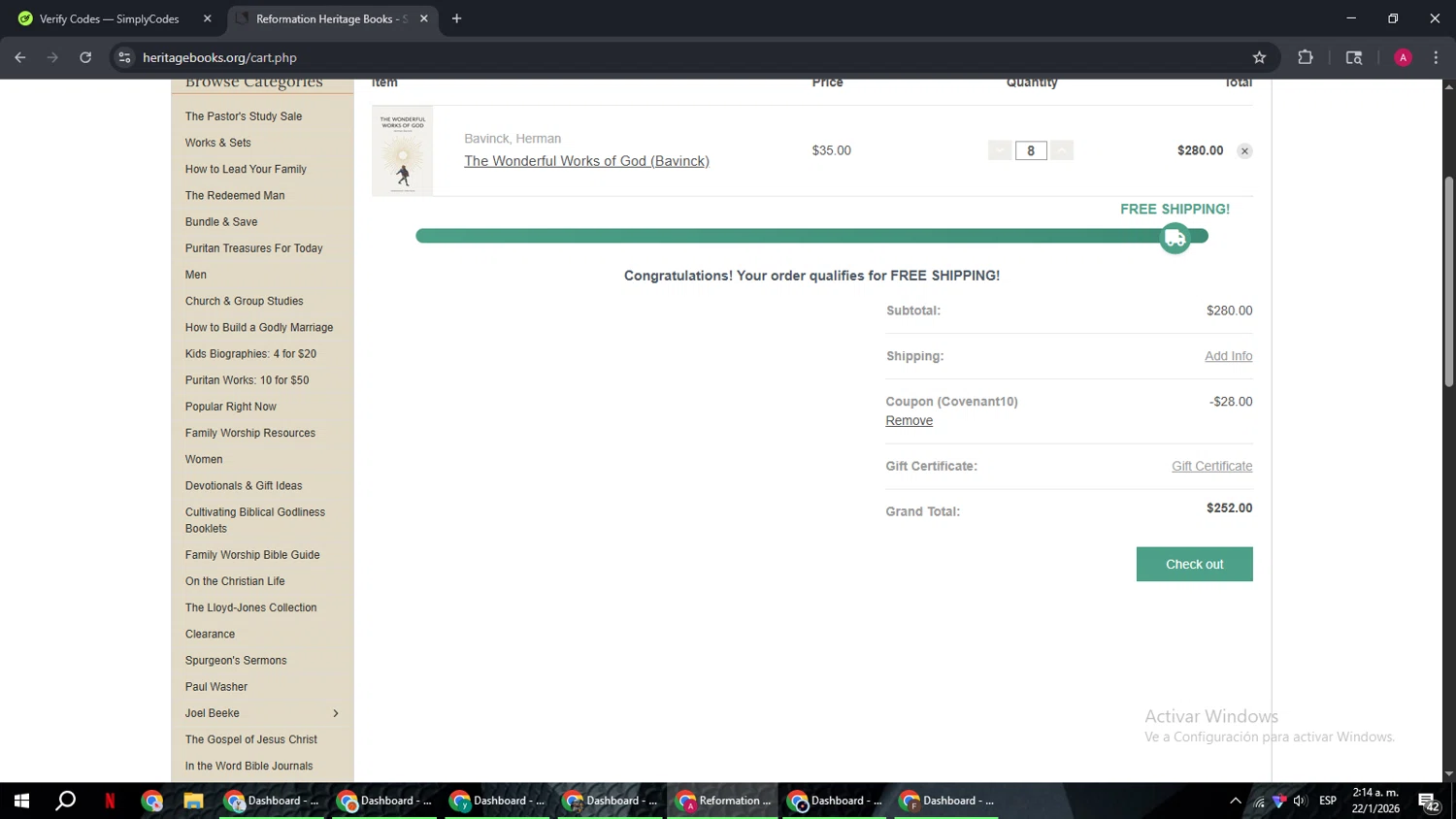Remove the Covenant10 coupon
This screenshot has height=819, width=1456.
pos(909,420)
